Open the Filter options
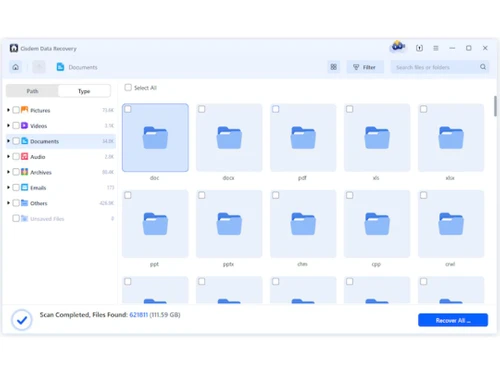The width and height of the screenshot is (500, 375). pos(365,67)
